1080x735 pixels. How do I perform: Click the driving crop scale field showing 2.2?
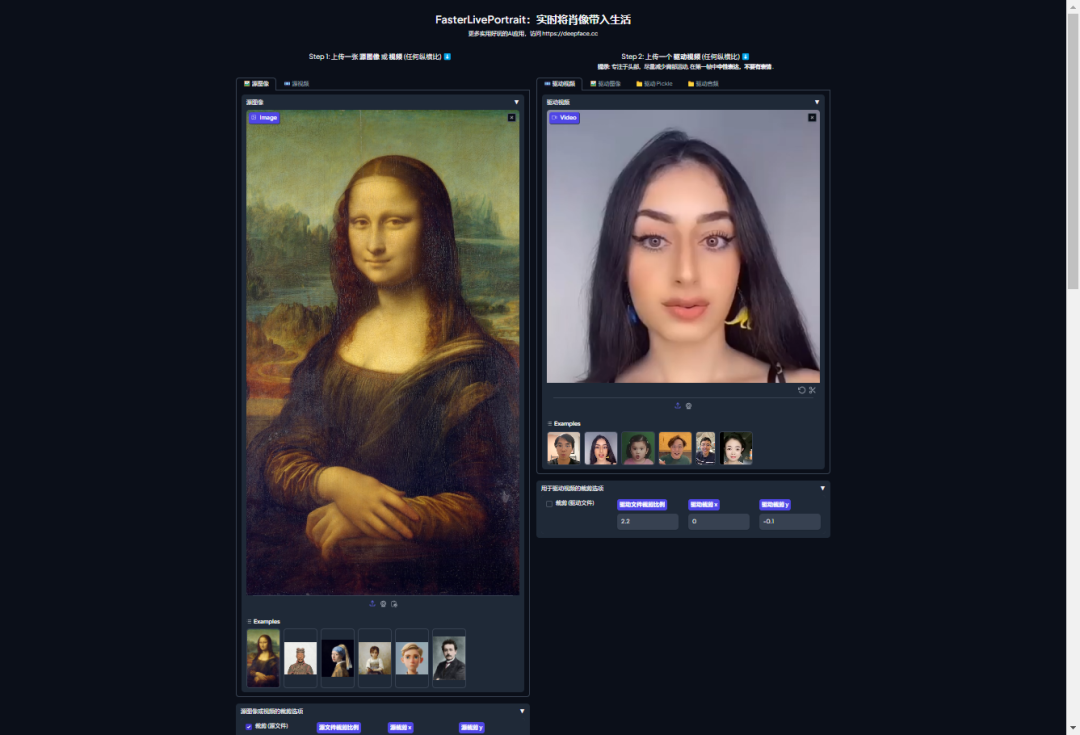647,521
